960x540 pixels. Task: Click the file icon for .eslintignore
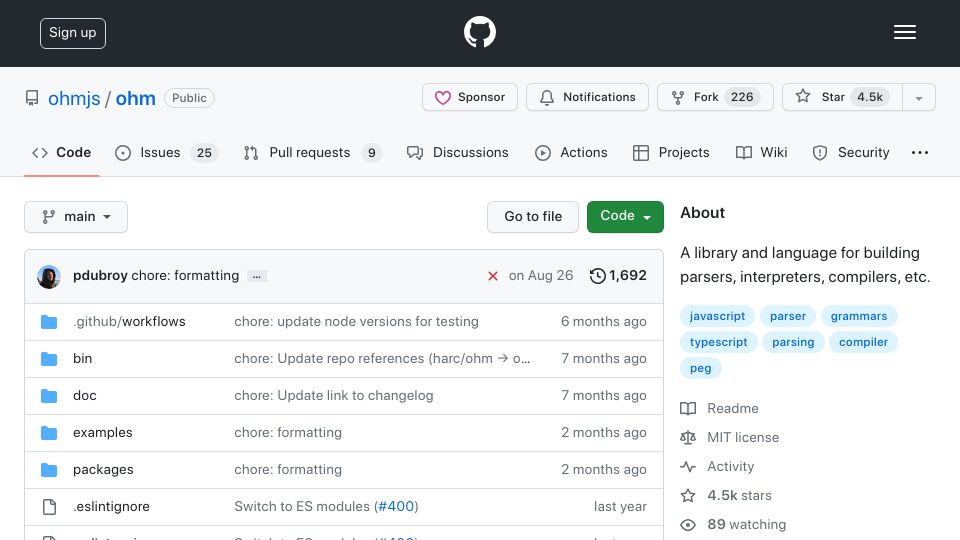click(49, 507)
